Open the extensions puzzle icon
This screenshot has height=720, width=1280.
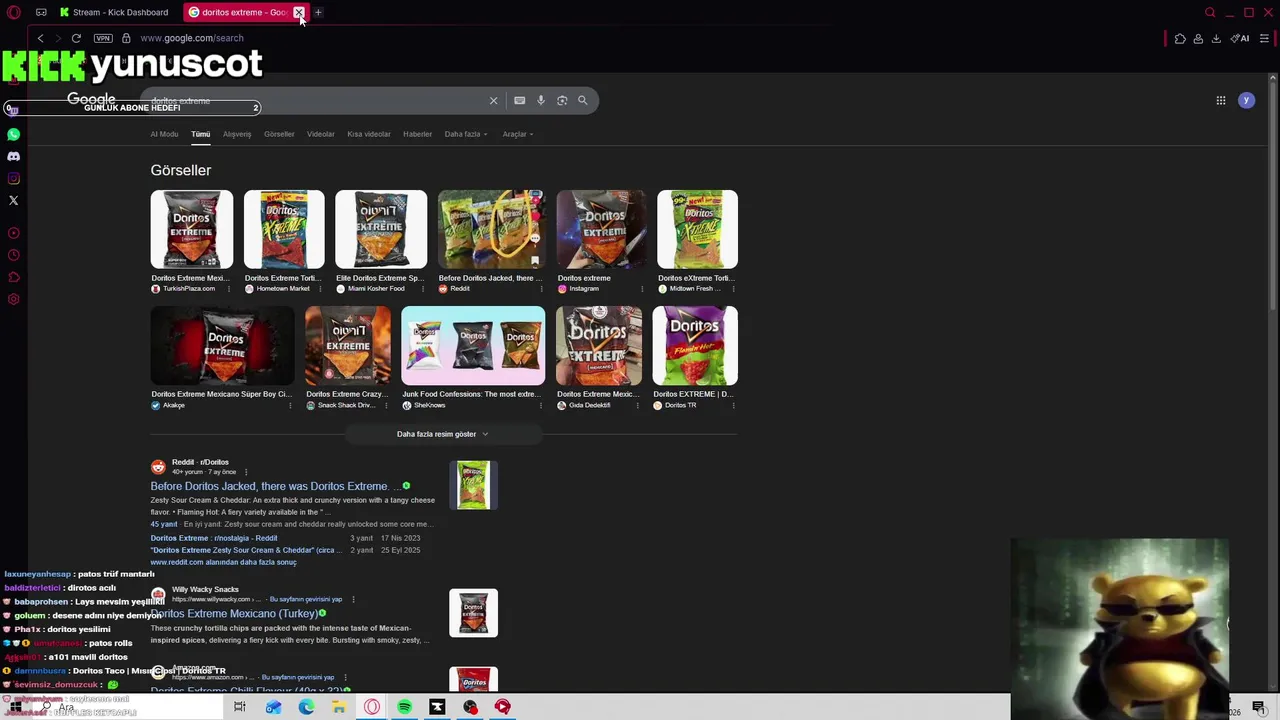[1180, 38]
